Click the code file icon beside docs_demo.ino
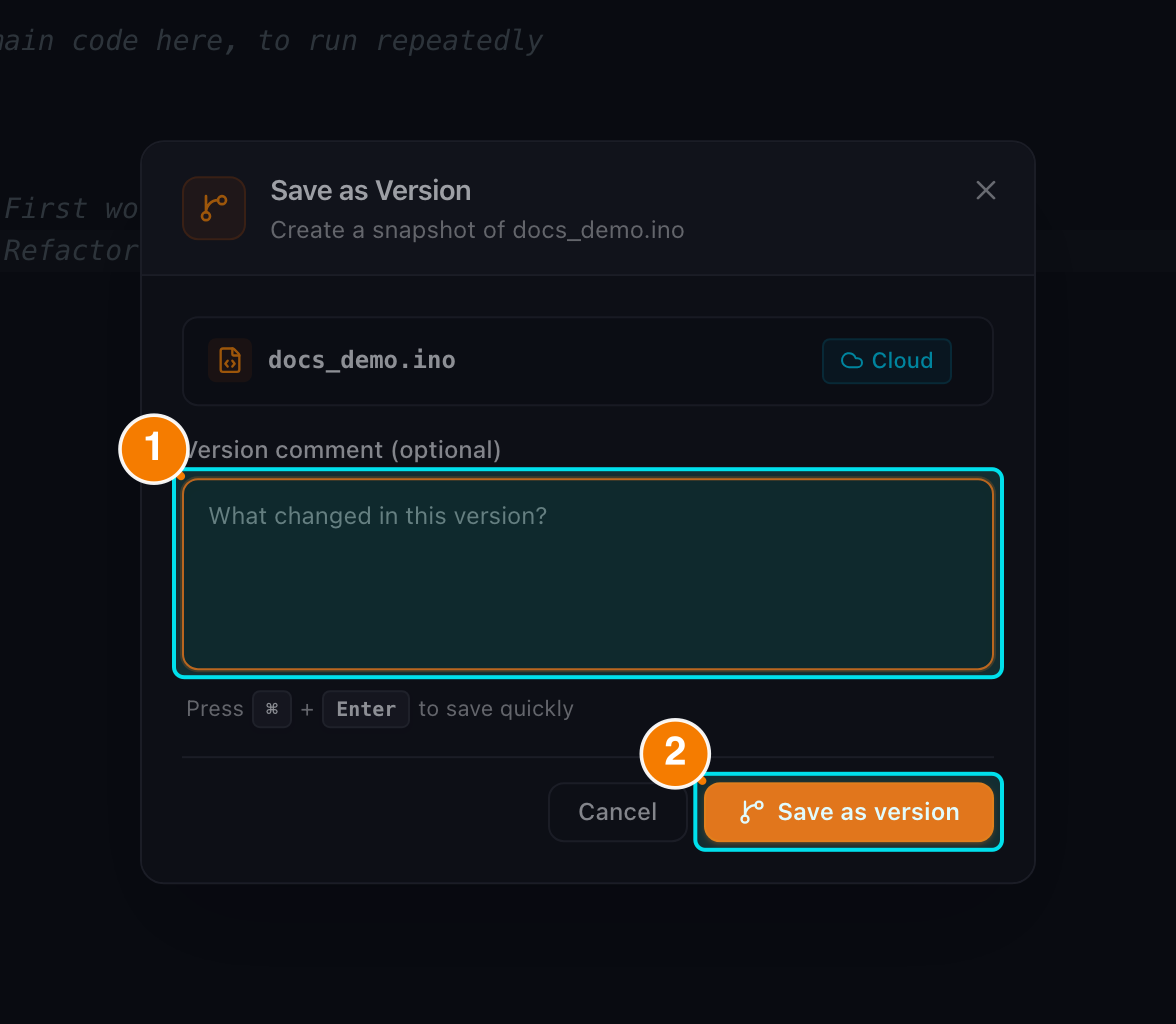1176x1024 pixels. [230, 360]
